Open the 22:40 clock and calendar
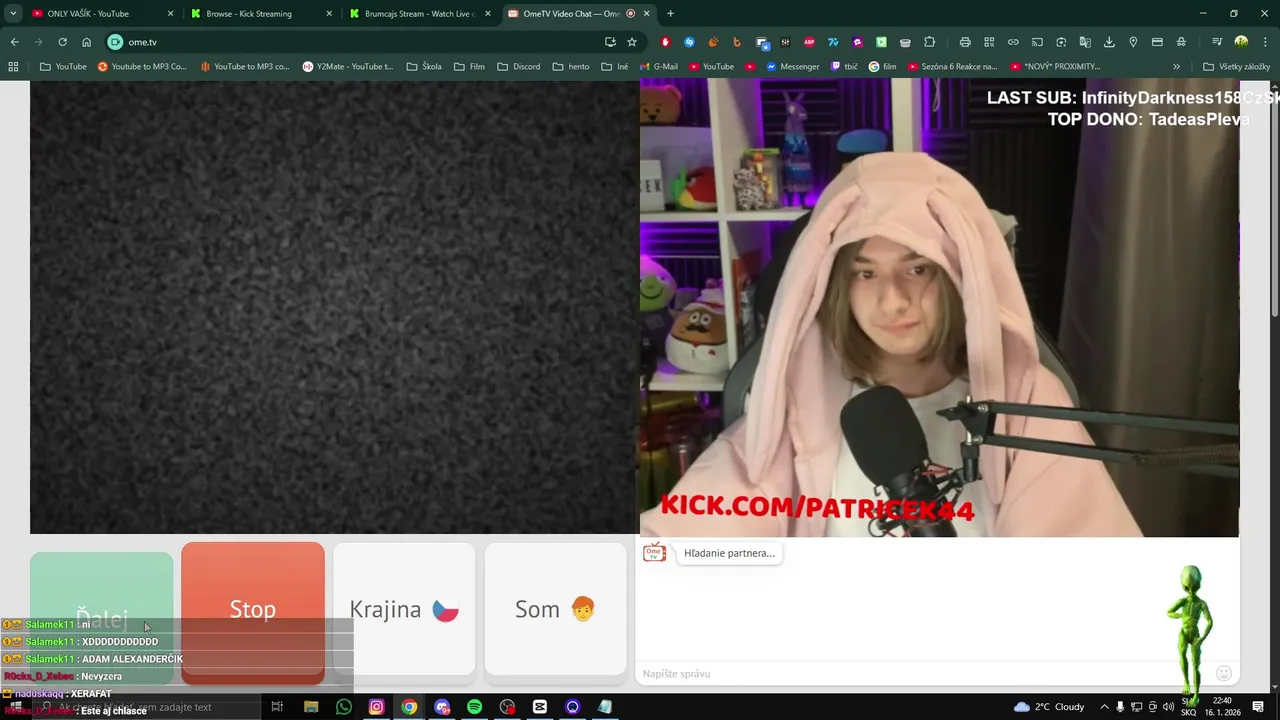Screen dimensions: 1280x720 [x=1221, y=707]
